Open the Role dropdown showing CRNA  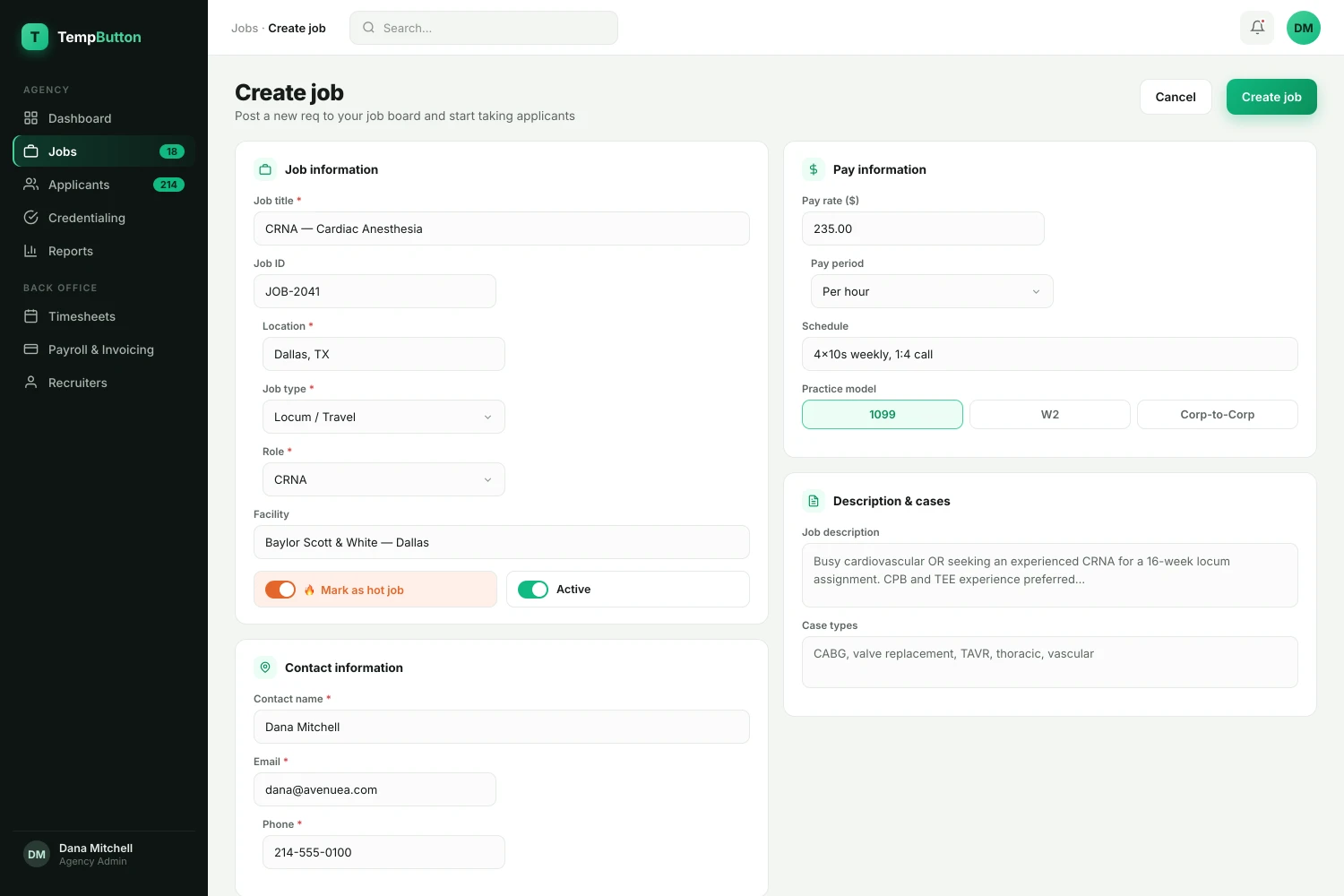point(383,479)
